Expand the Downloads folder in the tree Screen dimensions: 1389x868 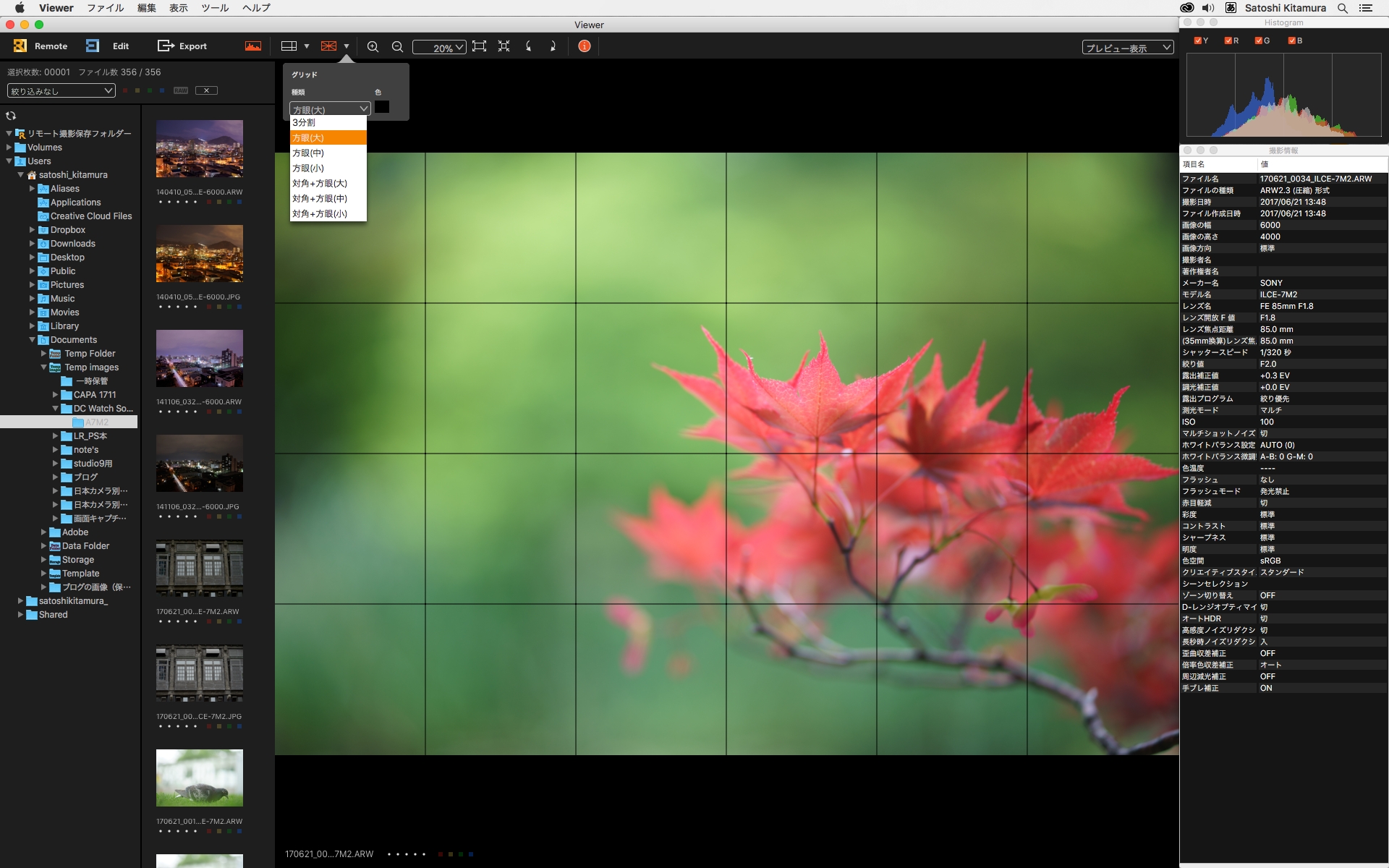click(32, 244)
